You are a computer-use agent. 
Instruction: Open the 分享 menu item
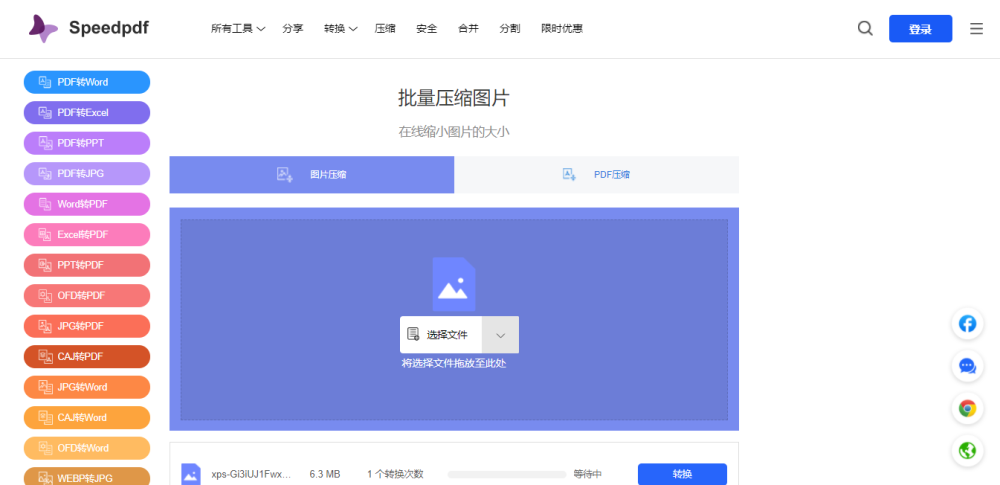click(x=293, y=29)
